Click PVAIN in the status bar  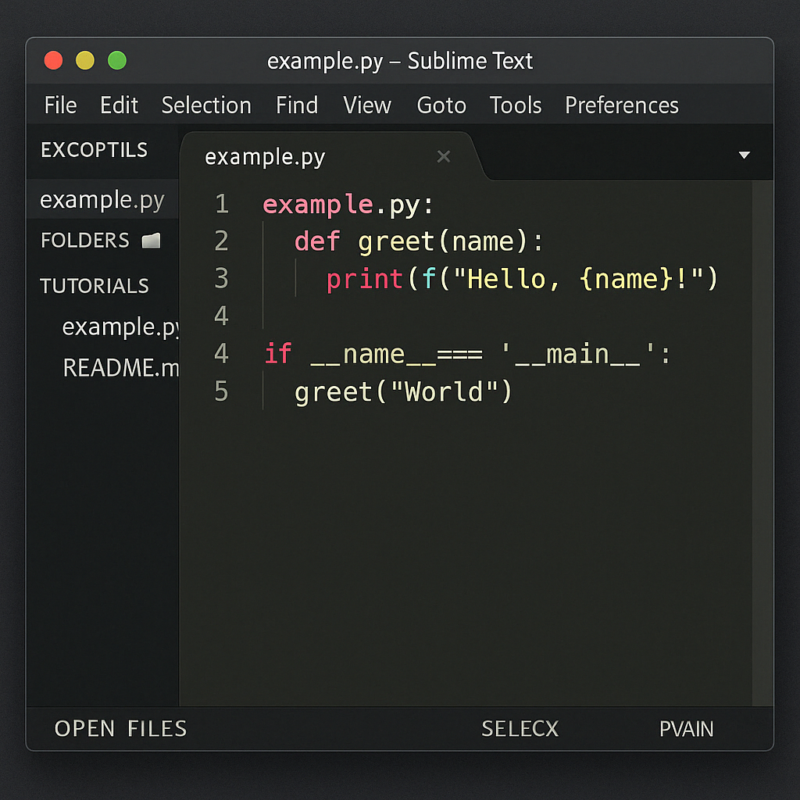pos(686,729)
